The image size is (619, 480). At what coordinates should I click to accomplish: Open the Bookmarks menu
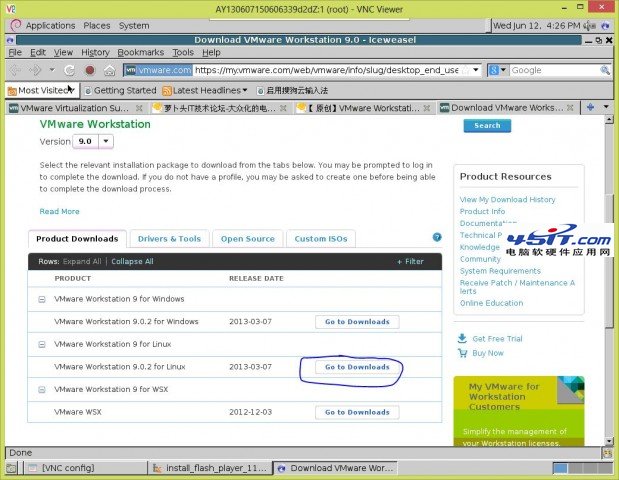(x=141, y=52)
